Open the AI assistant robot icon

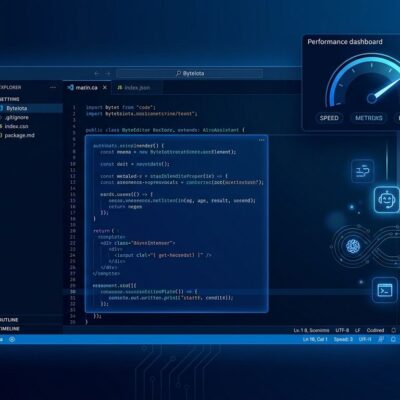386,200
